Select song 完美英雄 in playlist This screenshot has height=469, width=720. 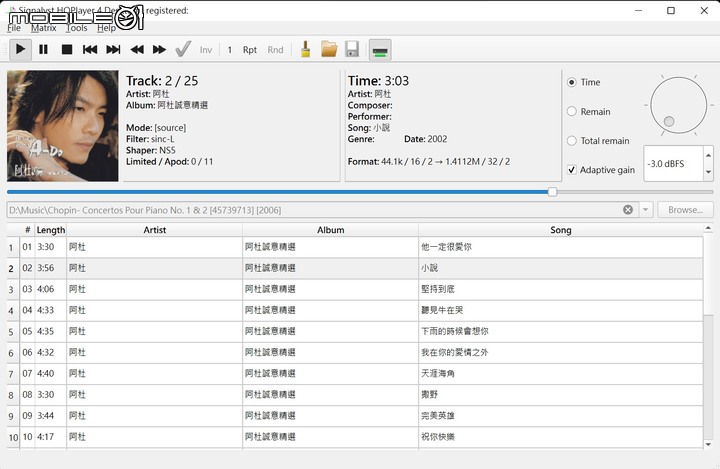(x=438, y=416)
